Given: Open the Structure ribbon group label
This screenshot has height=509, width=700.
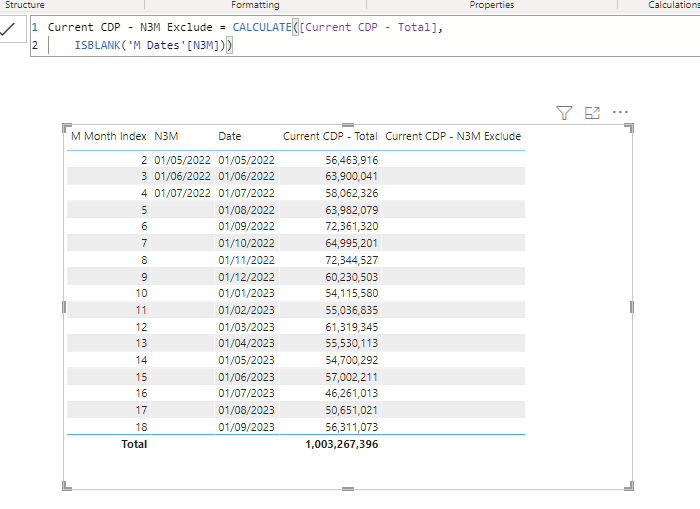Looking at the screenshot, I should (x=25, y=5).
